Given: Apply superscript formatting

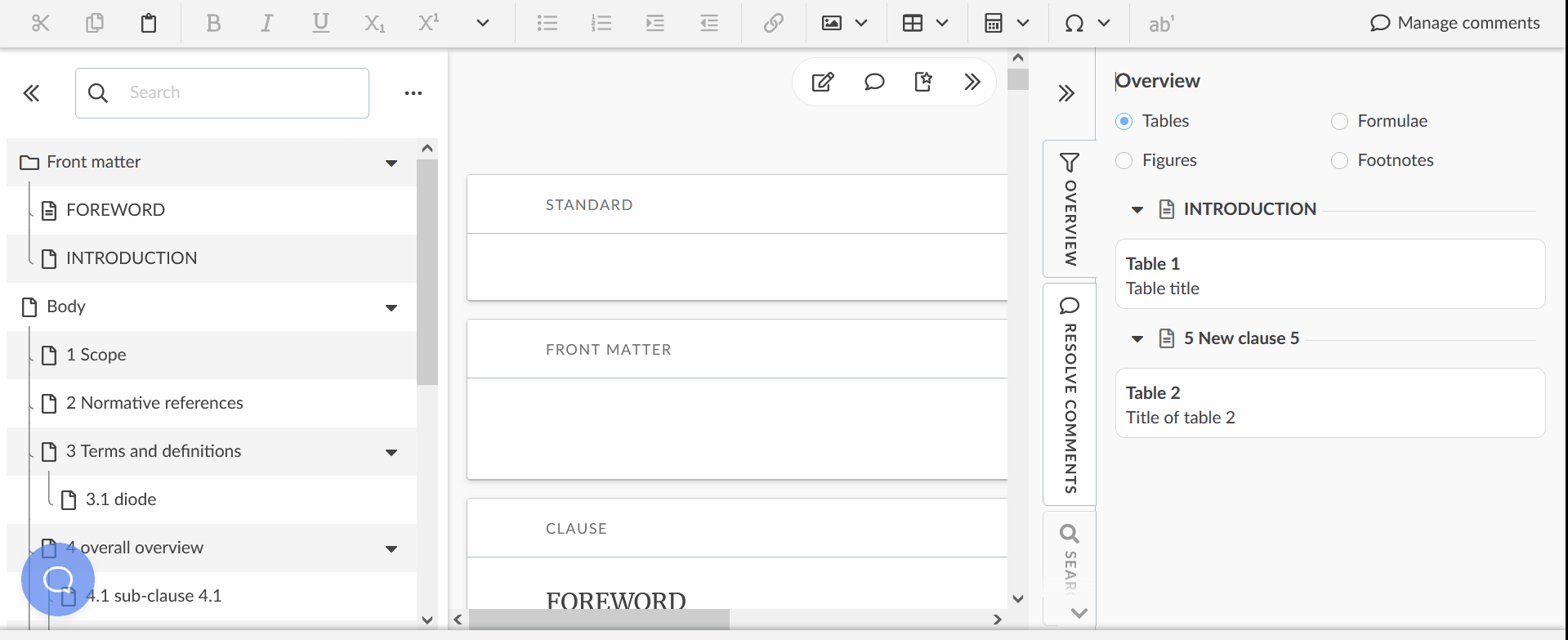Looking at the screenshot, I should (428, 22).
